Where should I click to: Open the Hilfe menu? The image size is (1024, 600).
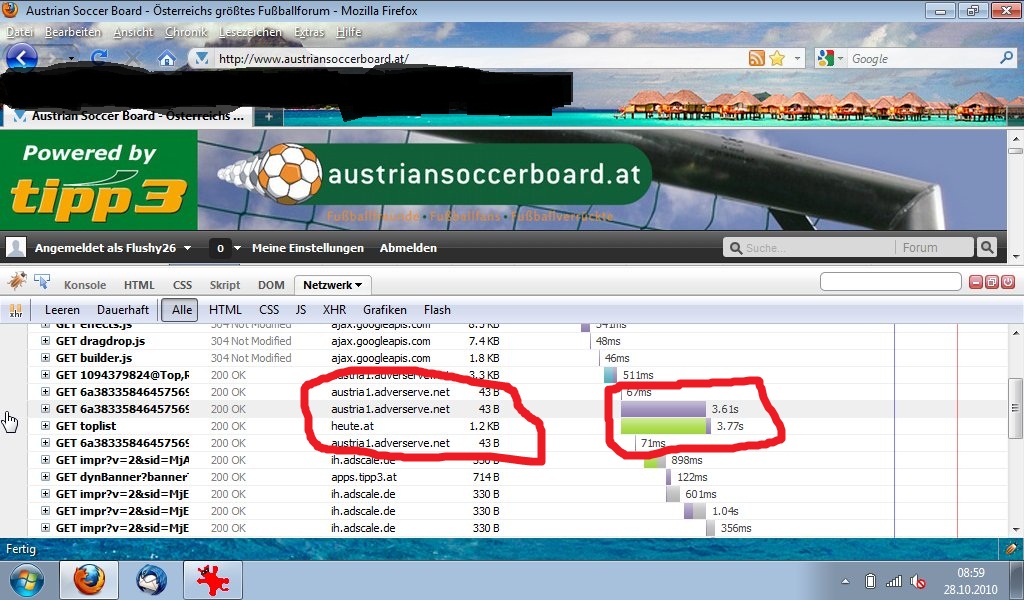[349, 32]
